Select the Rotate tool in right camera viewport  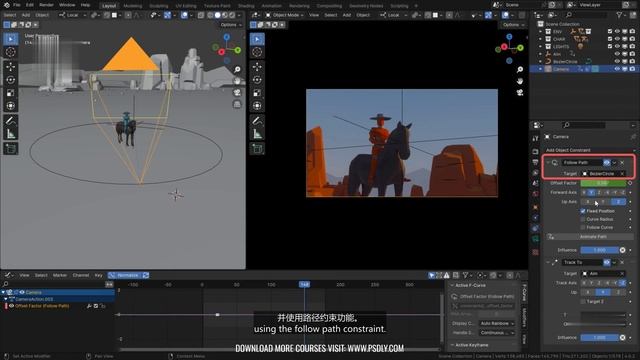pyautogui.click(x=257, y=80)
